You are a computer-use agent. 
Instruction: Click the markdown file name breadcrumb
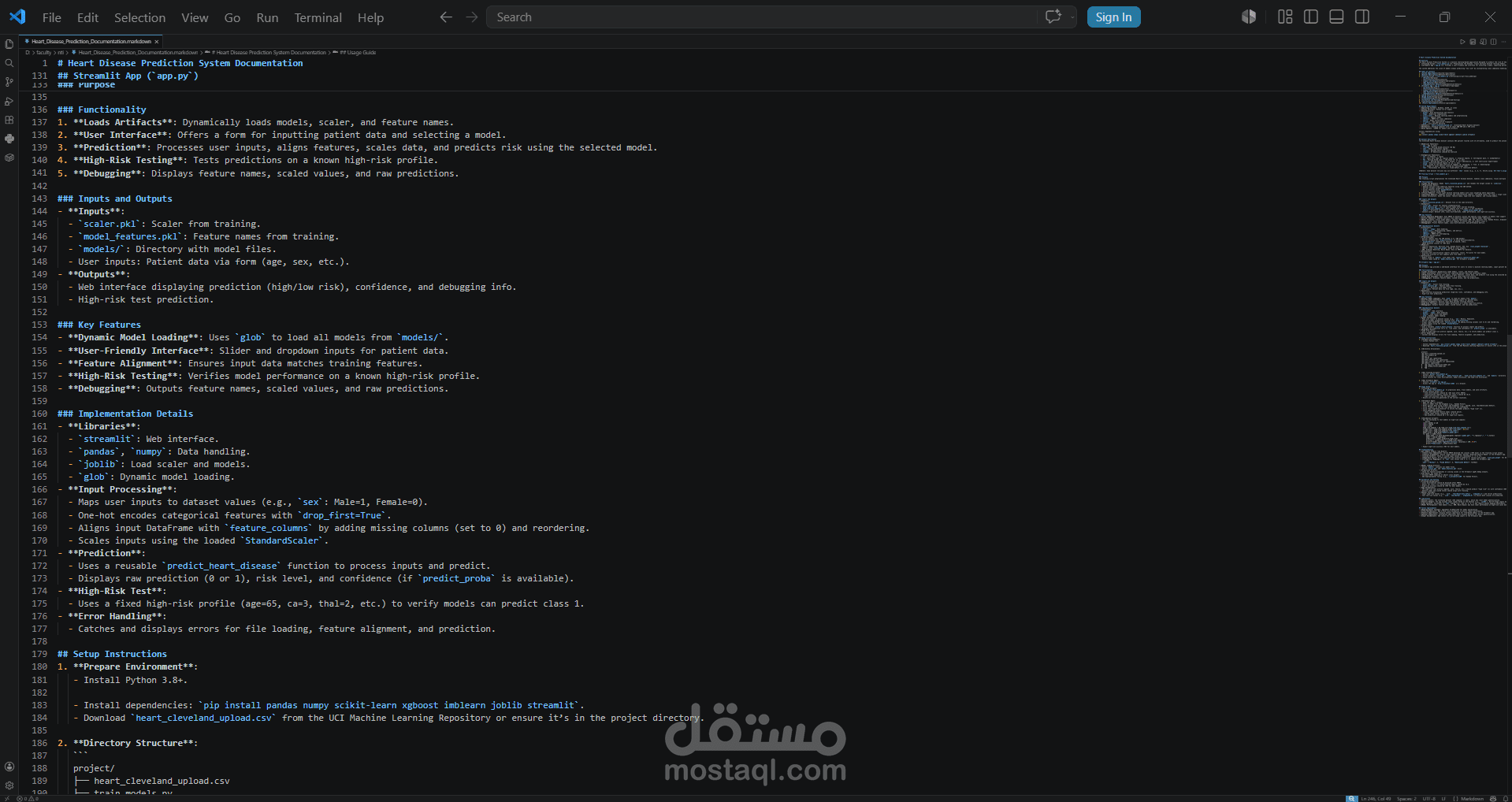coord(138,53)
